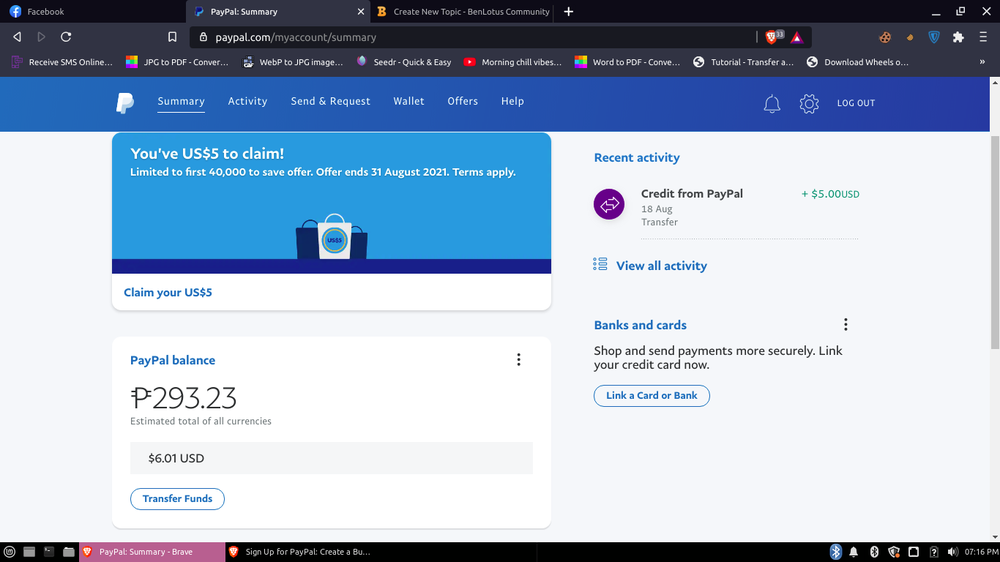
Task: Click the cookie extension icon
Action: click(885, 38)
